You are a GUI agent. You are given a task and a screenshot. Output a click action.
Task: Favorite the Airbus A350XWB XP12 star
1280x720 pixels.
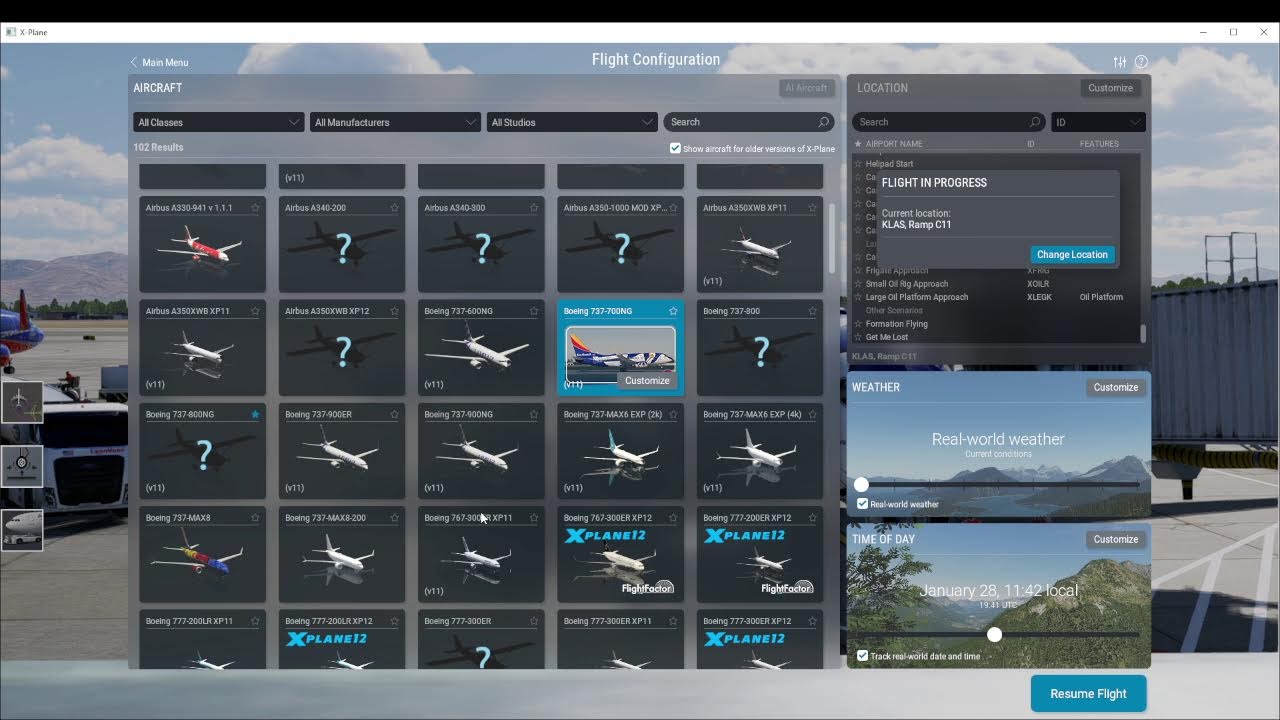point(394,311)
